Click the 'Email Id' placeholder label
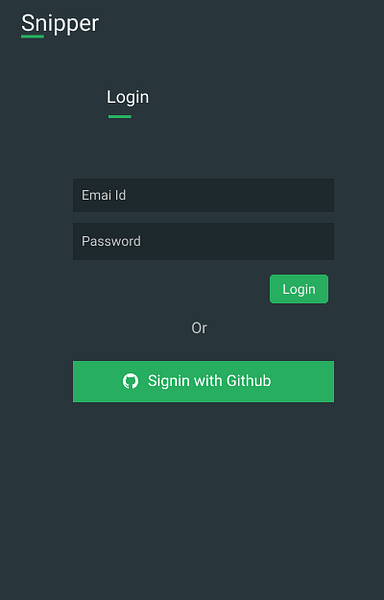The width and height of the screenshot is (384, 600). pos(104,195)
